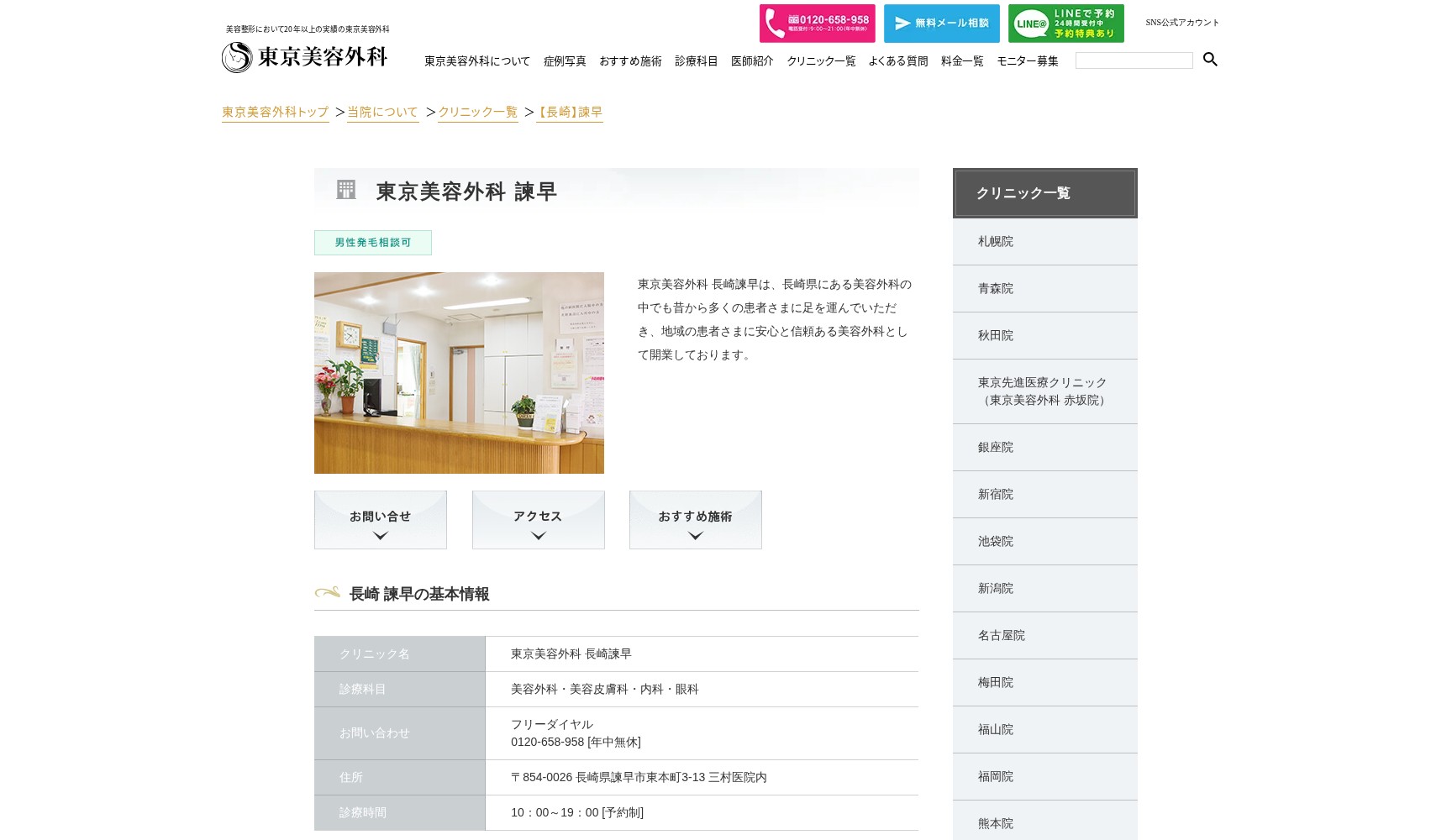Open the LINEで予約 banner
Image resolution: width=1452 pixels, height=840 pixels.
tap(1065, 24)
